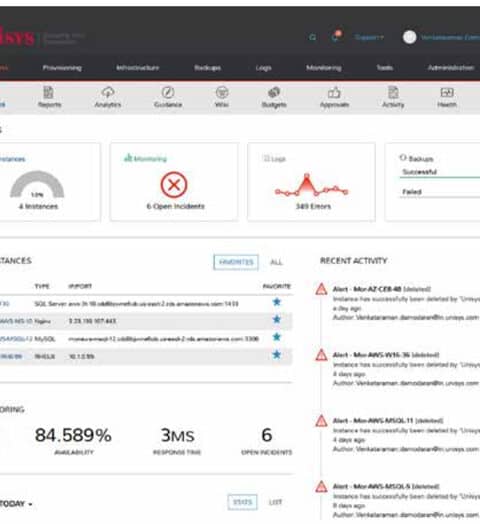480x524 pixels.
Task: Click the RECENT ACTIVITY heading
Action: pyautogui.click(x=353, y=261)
